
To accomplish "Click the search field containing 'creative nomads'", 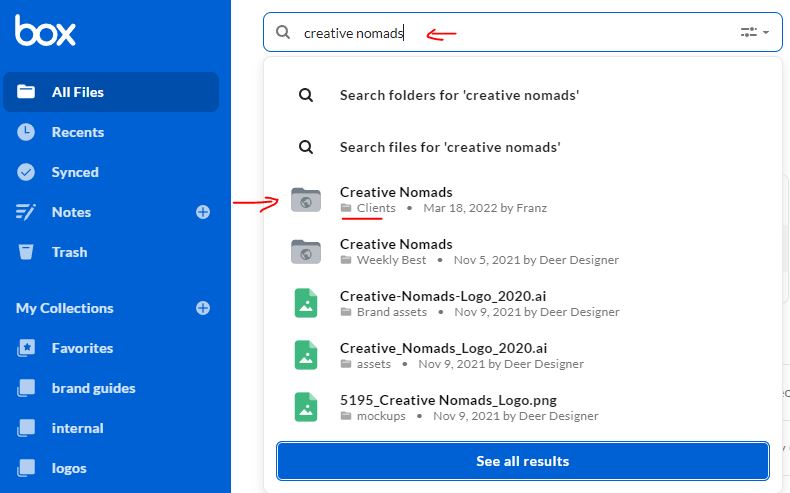I will click(x=500, y=32).
